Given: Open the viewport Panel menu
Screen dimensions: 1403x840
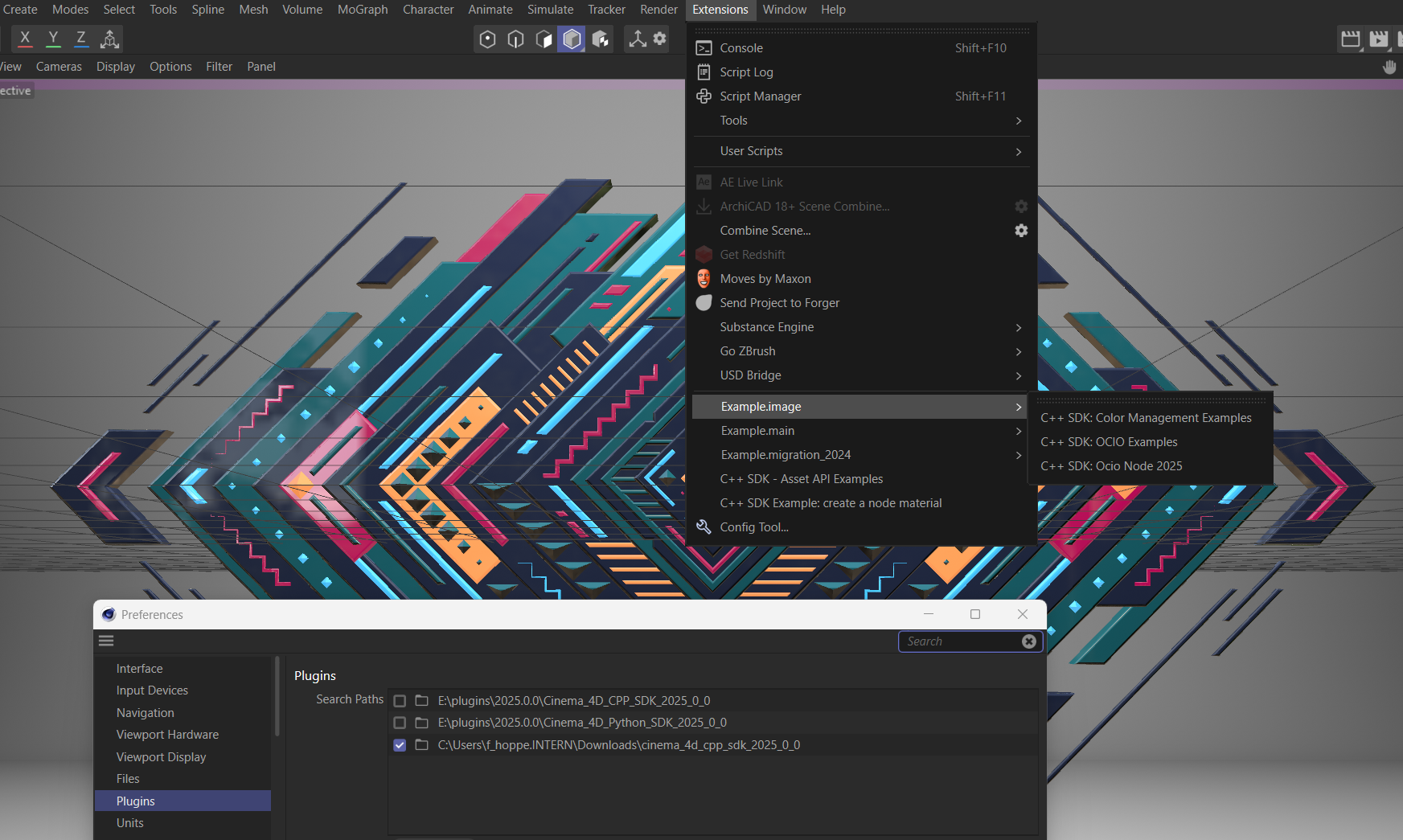Looking at the screenshot, I should (261, 67).
